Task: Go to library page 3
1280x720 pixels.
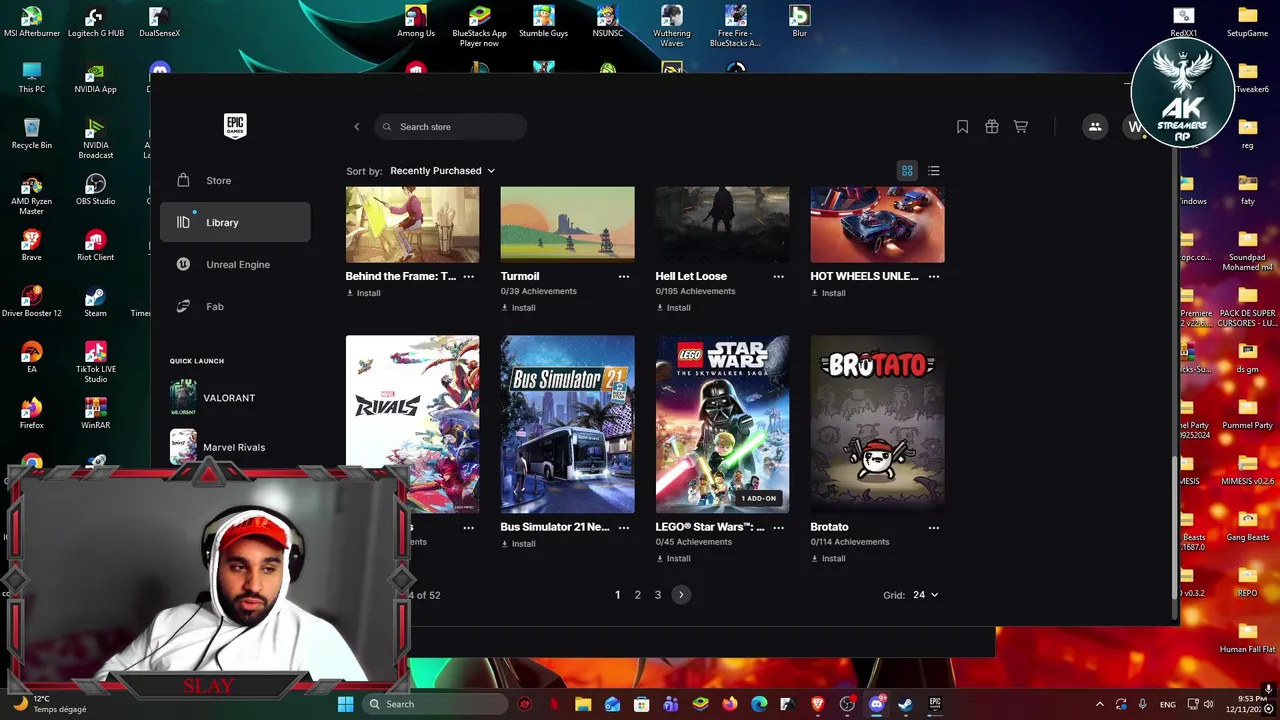Action: click(657, 595)
